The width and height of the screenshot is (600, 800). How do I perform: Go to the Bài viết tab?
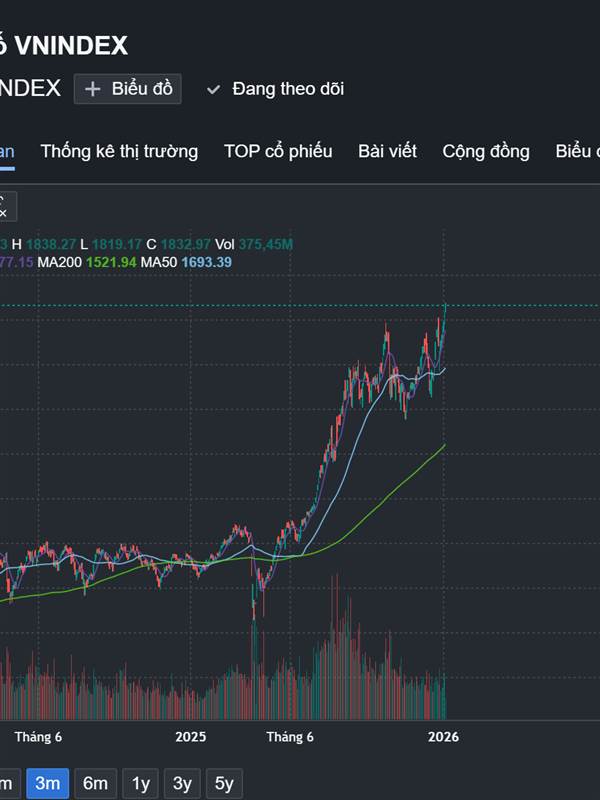(x=387, y=151)
